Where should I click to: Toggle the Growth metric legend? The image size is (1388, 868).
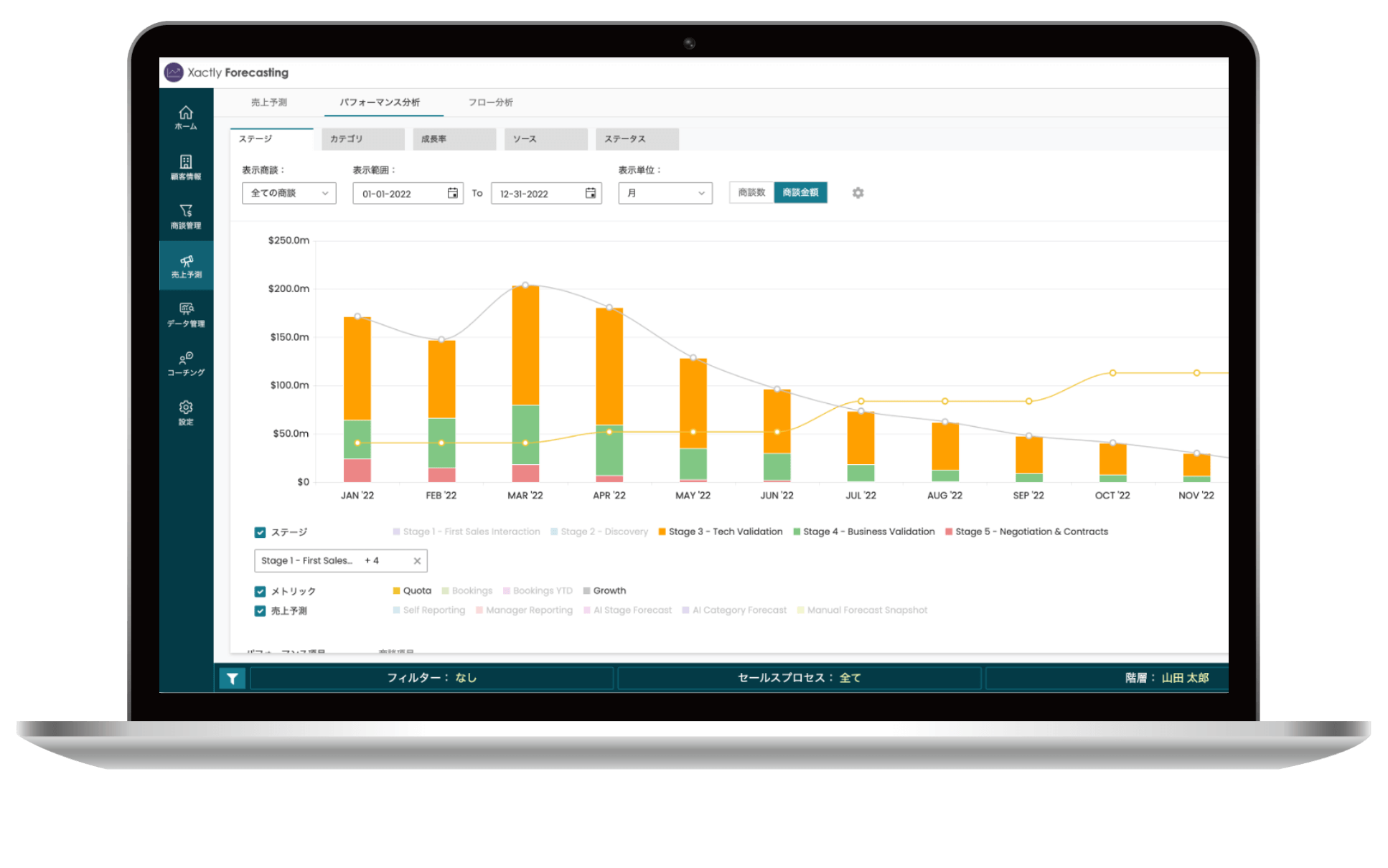[604, 590]
